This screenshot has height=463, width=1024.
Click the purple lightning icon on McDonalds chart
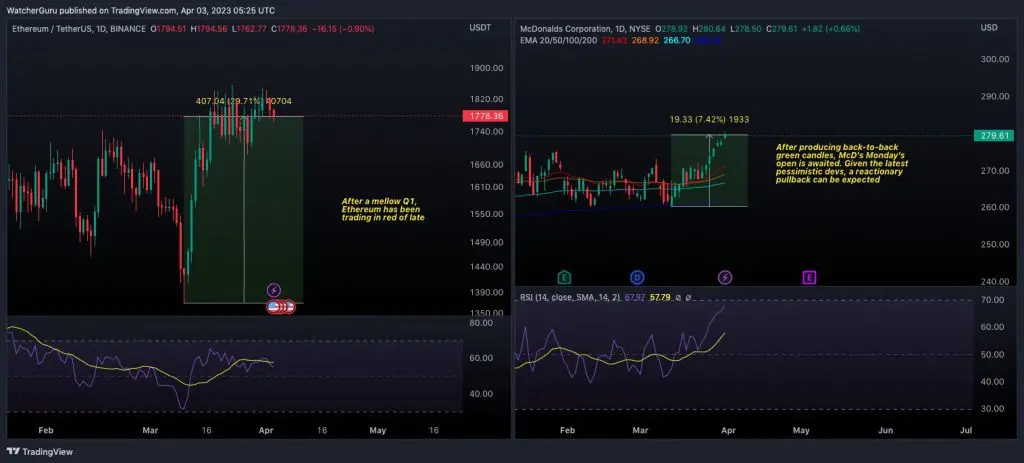point(725,278)
